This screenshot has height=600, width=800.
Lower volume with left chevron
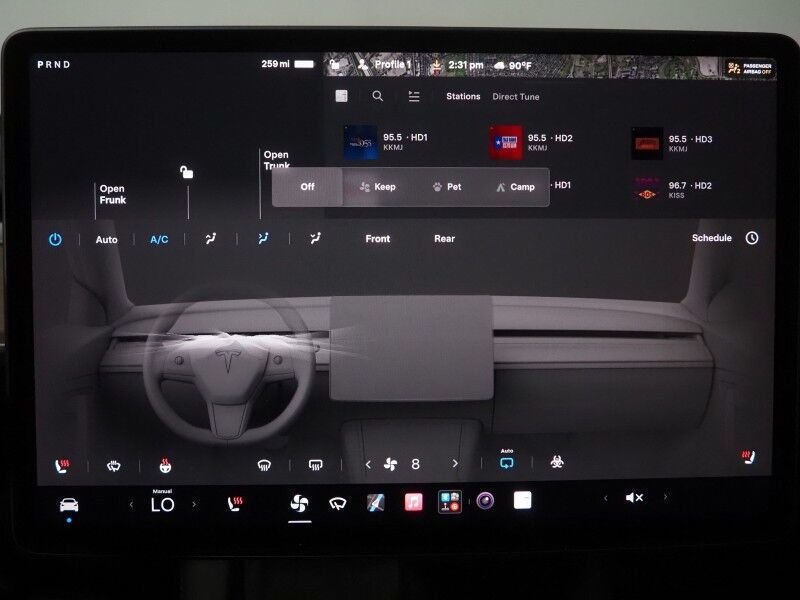pyautogui.click(x=606, y=498)
